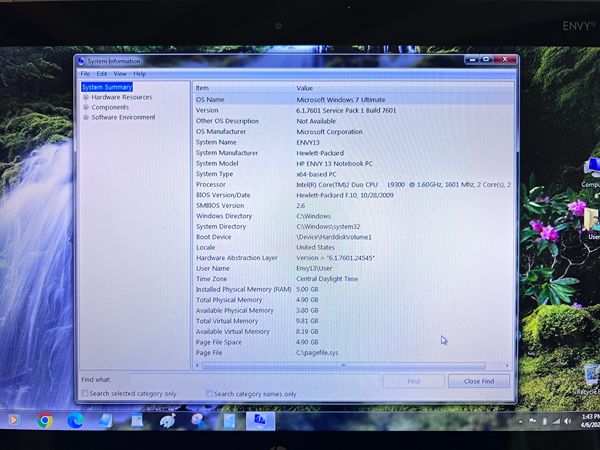Click the horizontal scrollbar thumb
This screenshot has height=450, width=600.
point(343,366)
